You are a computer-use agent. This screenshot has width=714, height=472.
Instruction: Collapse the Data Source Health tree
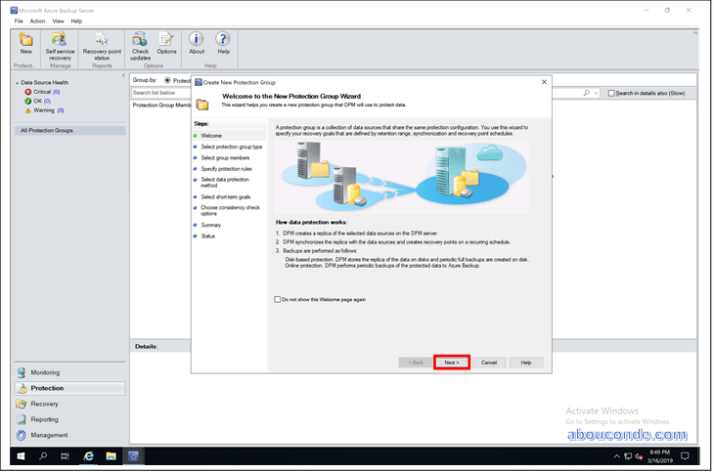[17, 83]
